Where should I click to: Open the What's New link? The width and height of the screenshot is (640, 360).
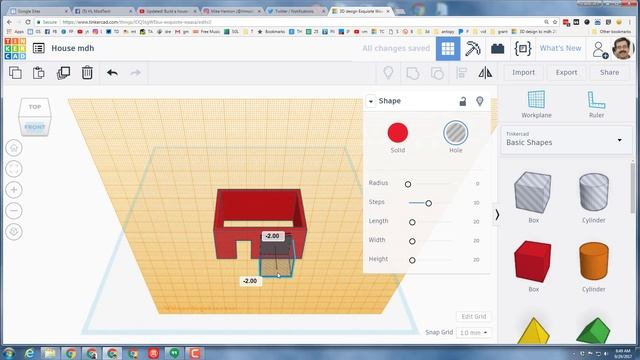pos(560,48)
